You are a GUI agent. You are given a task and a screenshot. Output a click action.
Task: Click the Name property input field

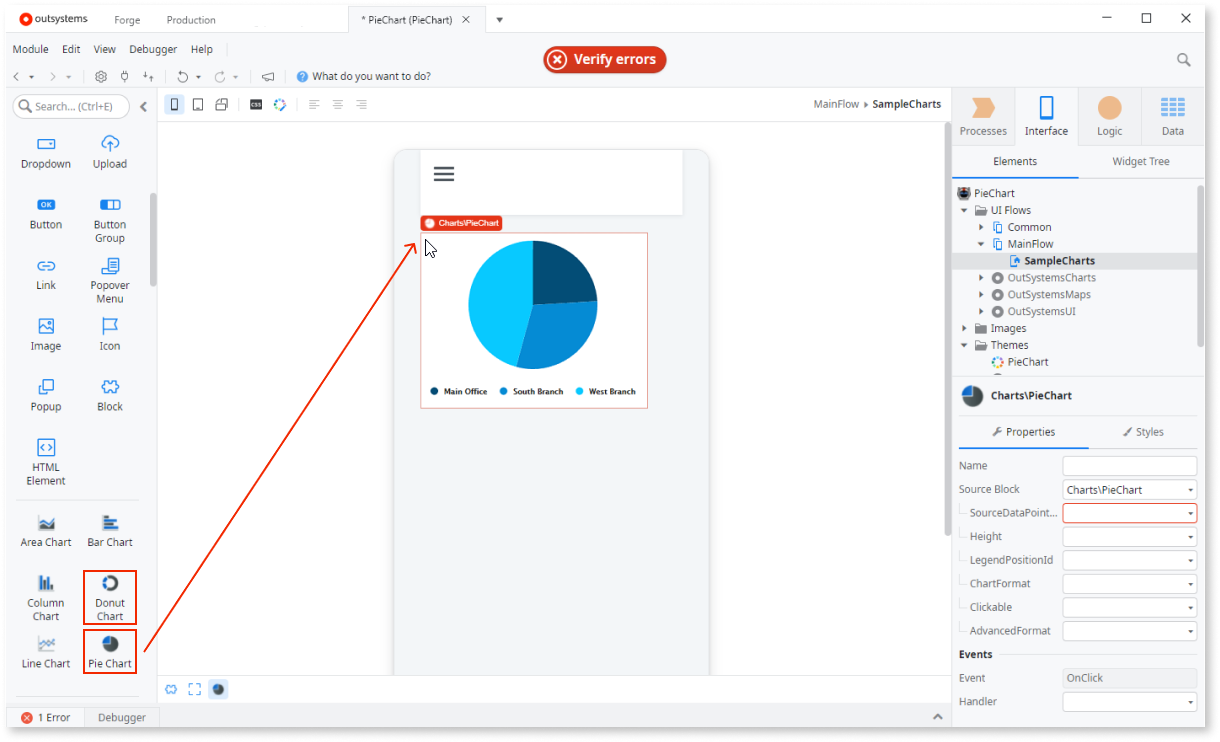(1129, 465)
